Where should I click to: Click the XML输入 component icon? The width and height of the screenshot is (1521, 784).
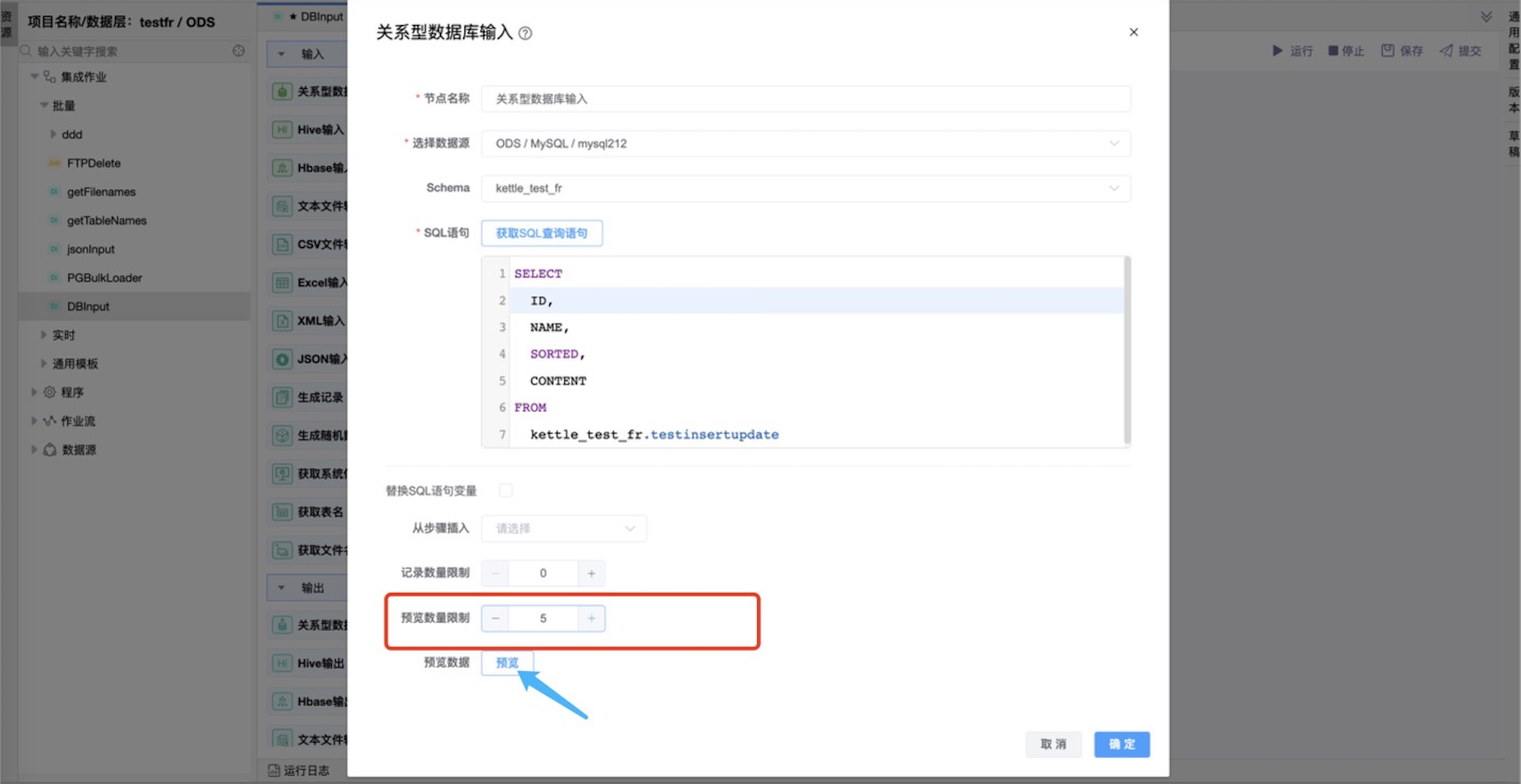click(282, 321)
